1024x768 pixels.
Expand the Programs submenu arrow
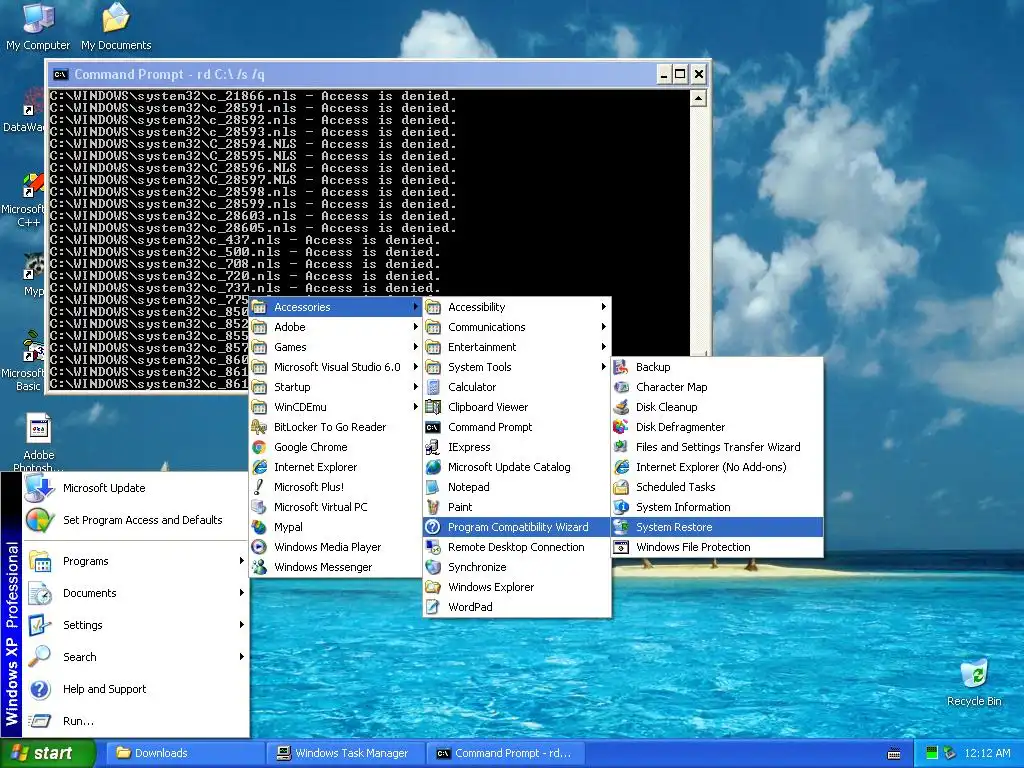pyautogui.click(x=241, y=561)
